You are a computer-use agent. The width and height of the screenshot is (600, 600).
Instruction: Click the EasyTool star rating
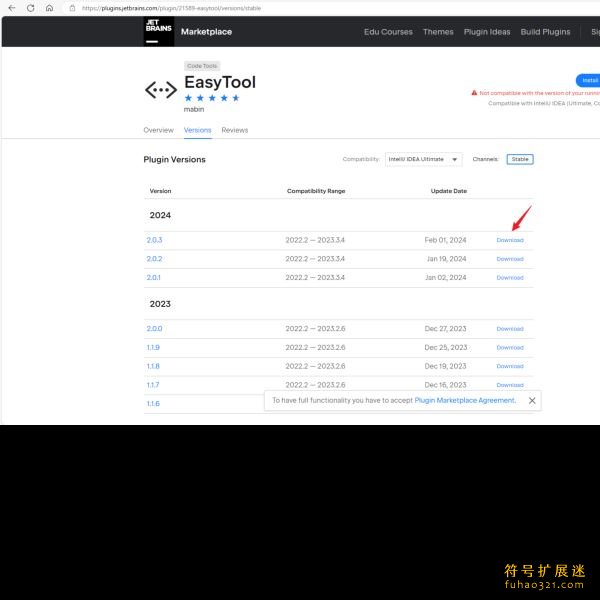point(212,98)
